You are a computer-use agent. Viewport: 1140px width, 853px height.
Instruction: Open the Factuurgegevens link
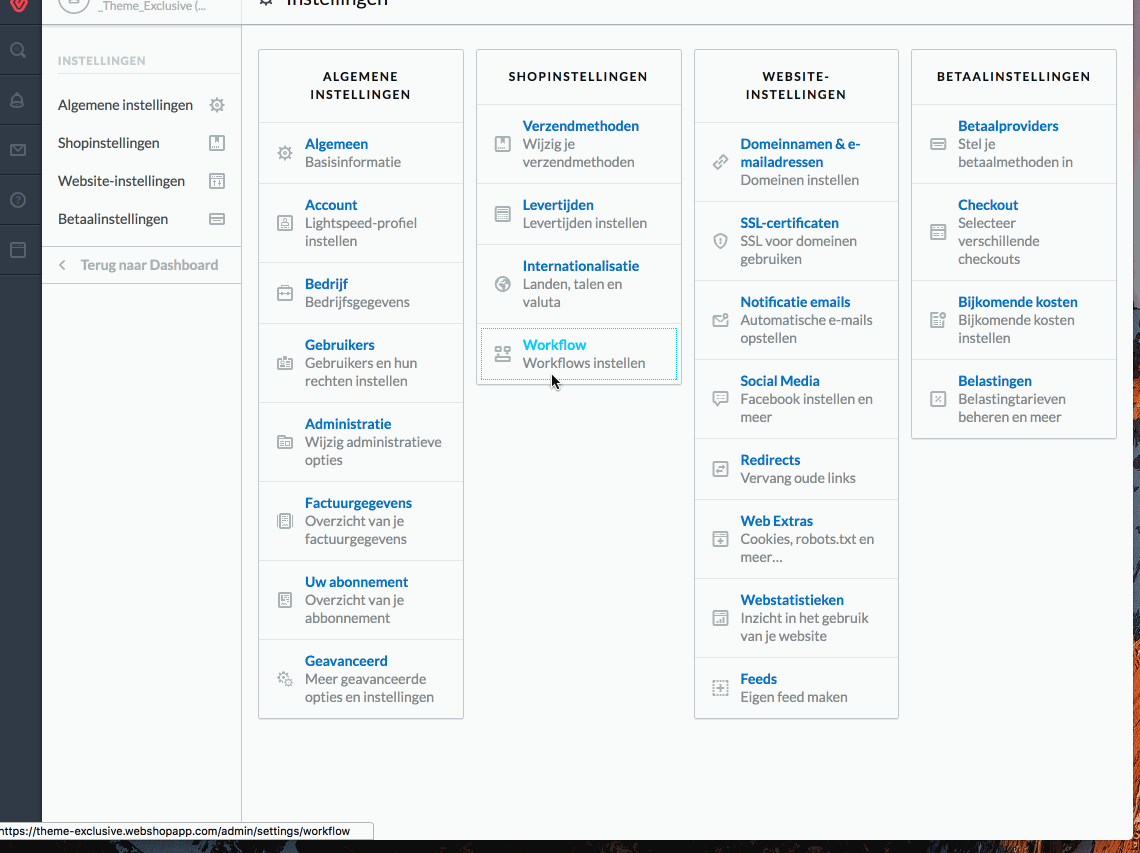tap(358, 503)
